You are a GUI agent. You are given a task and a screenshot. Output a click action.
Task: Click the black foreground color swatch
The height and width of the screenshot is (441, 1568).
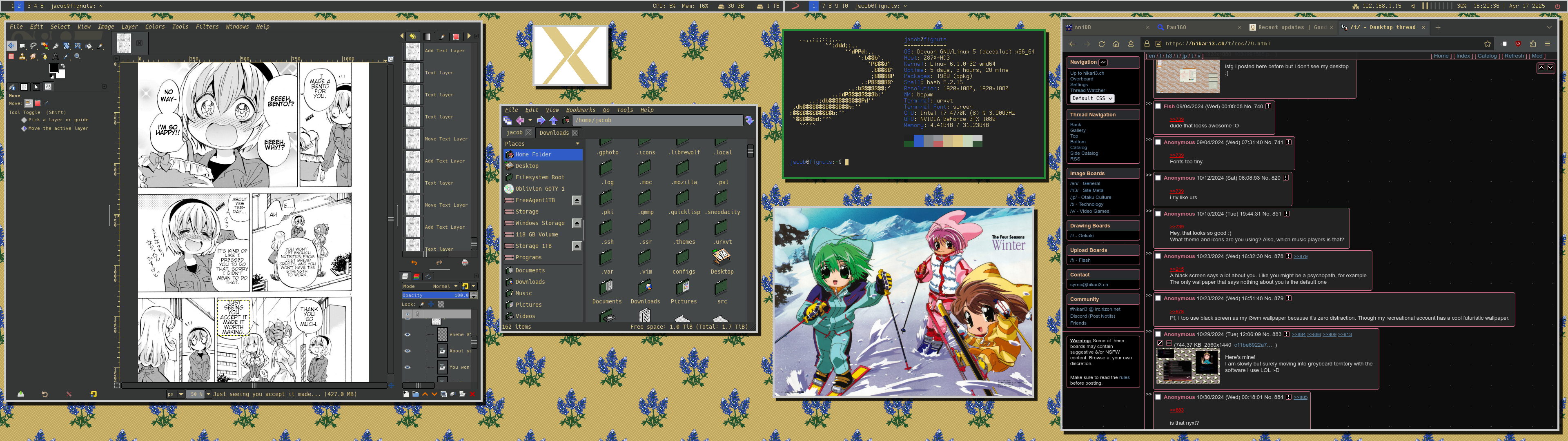click(x=53, y=68)
